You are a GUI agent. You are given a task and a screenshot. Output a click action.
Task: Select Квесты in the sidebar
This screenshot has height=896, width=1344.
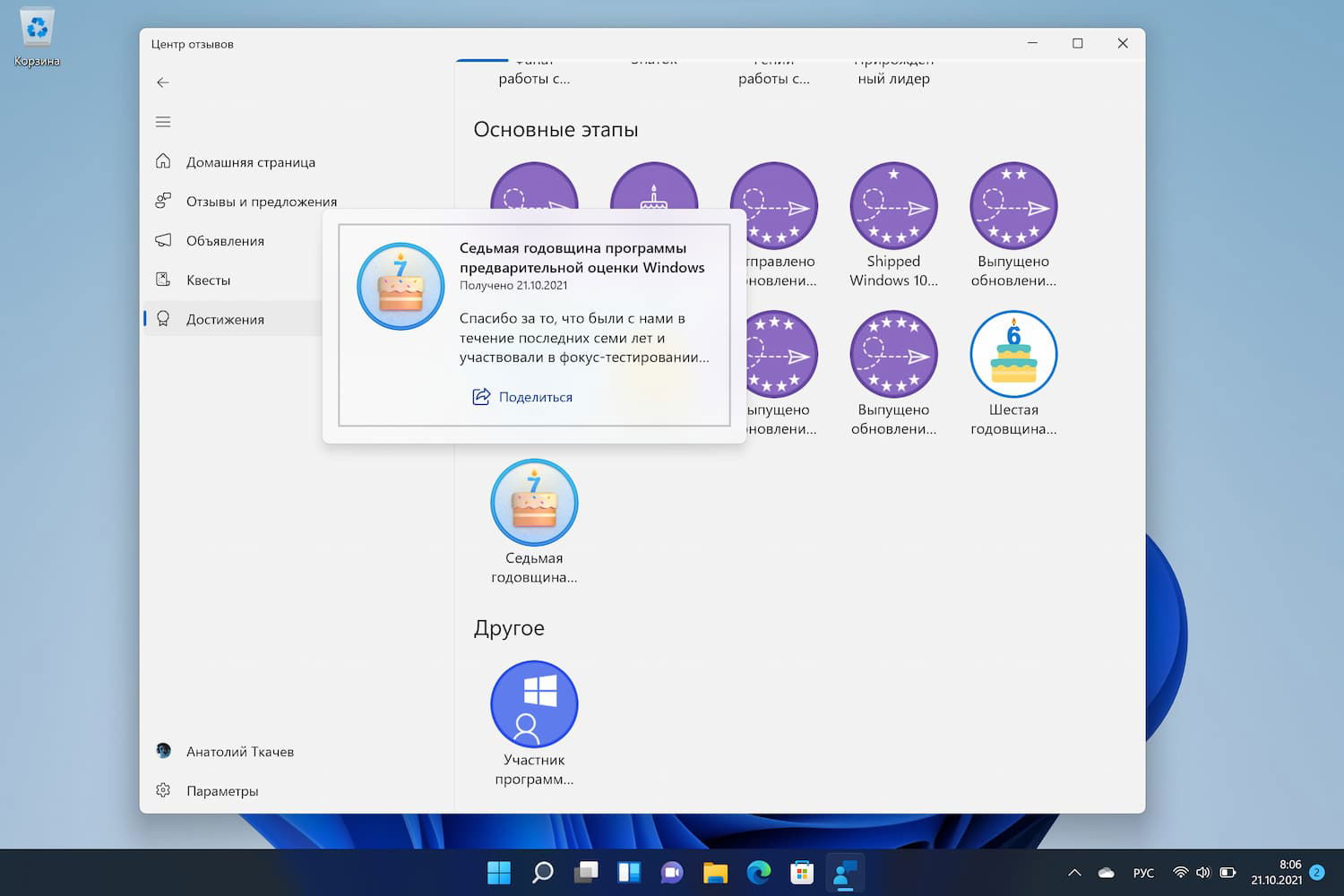[235, 280]
